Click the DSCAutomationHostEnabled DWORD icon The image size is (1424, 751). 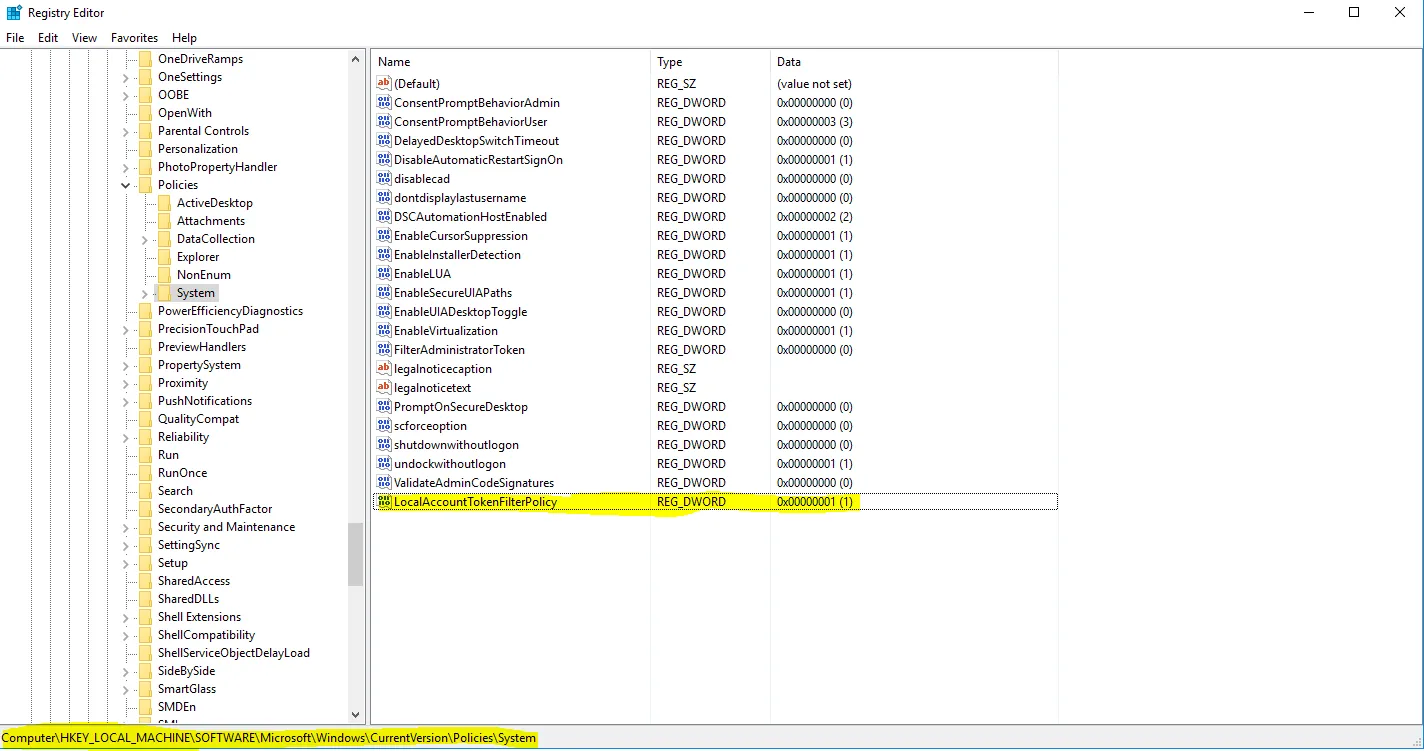point(384,217)
